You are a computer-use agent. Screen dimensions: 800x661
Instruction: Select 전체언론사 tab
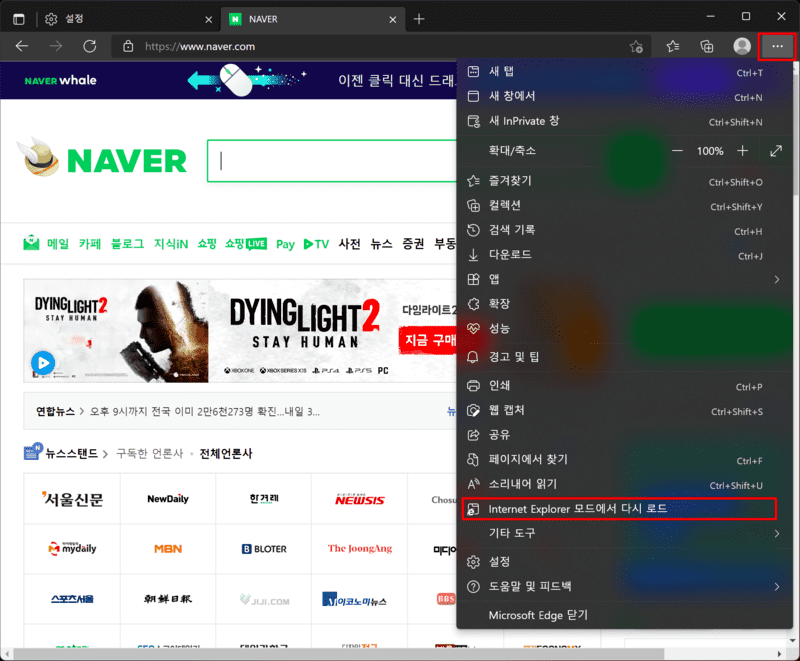226,453
